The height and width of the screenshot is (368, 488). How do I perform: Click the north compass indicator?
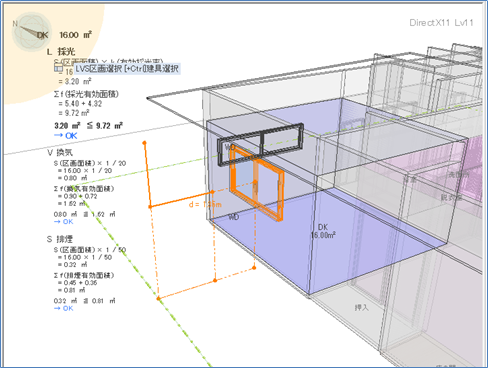pos(32,32)
